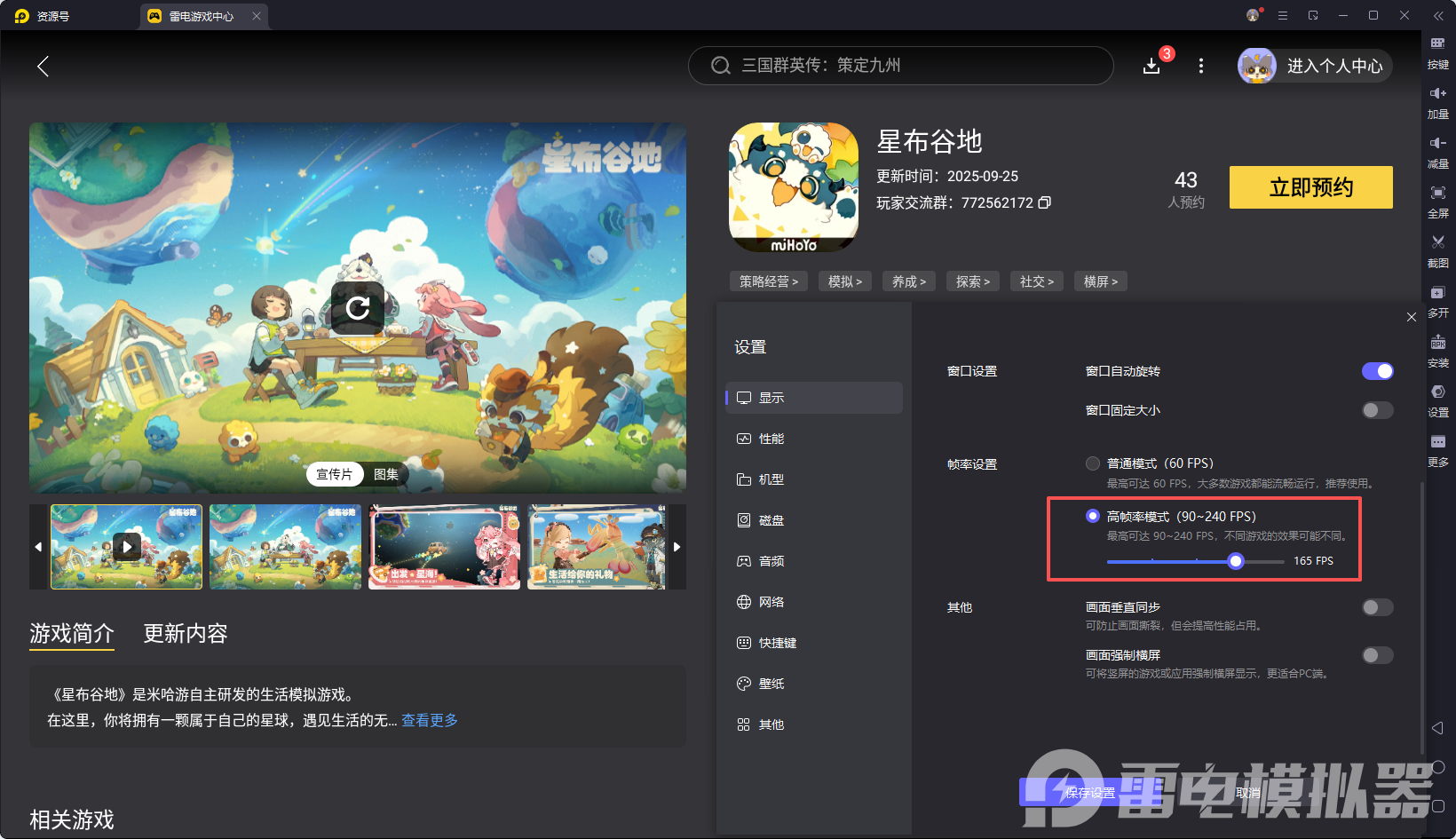1456x839 pixels.
Task: Switch to the 图集 tab
Action: click(385, 474)
